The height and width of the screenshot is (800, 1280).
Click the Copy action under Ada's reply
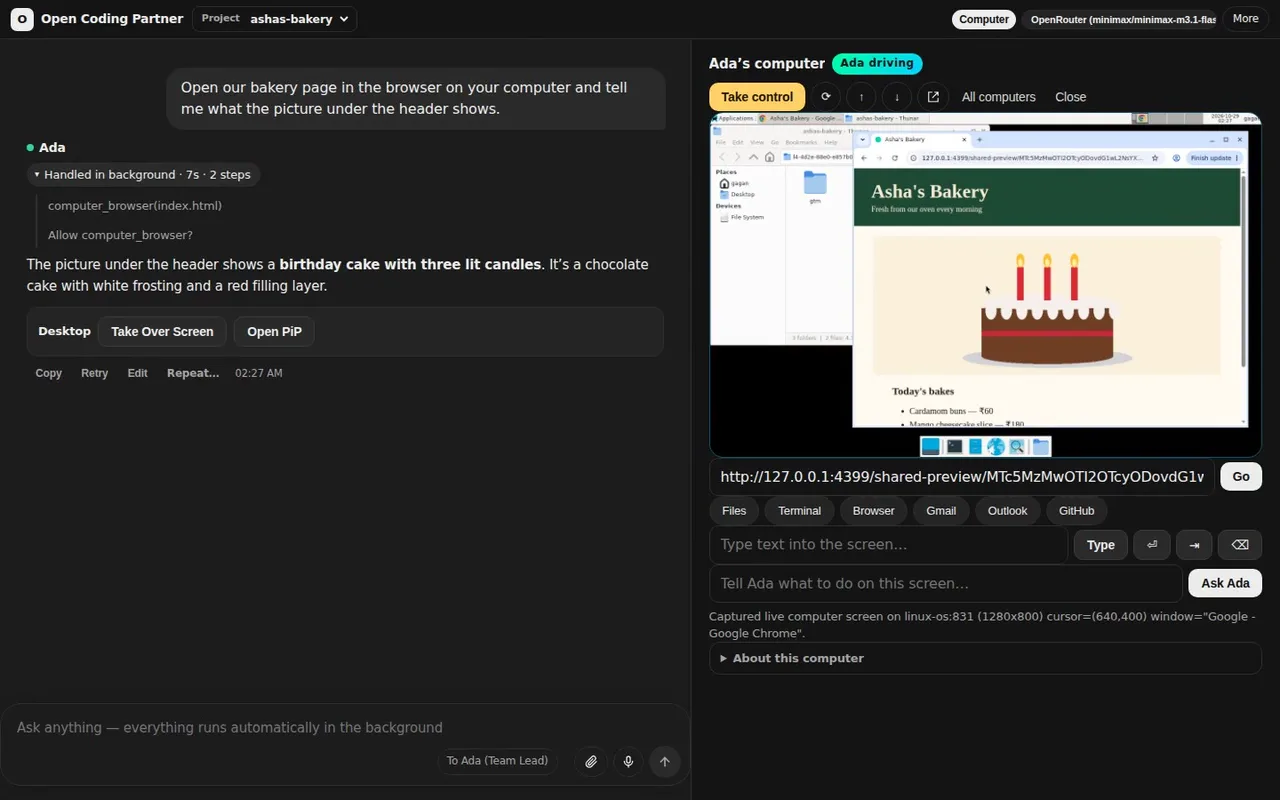click(x=49, y=373)
